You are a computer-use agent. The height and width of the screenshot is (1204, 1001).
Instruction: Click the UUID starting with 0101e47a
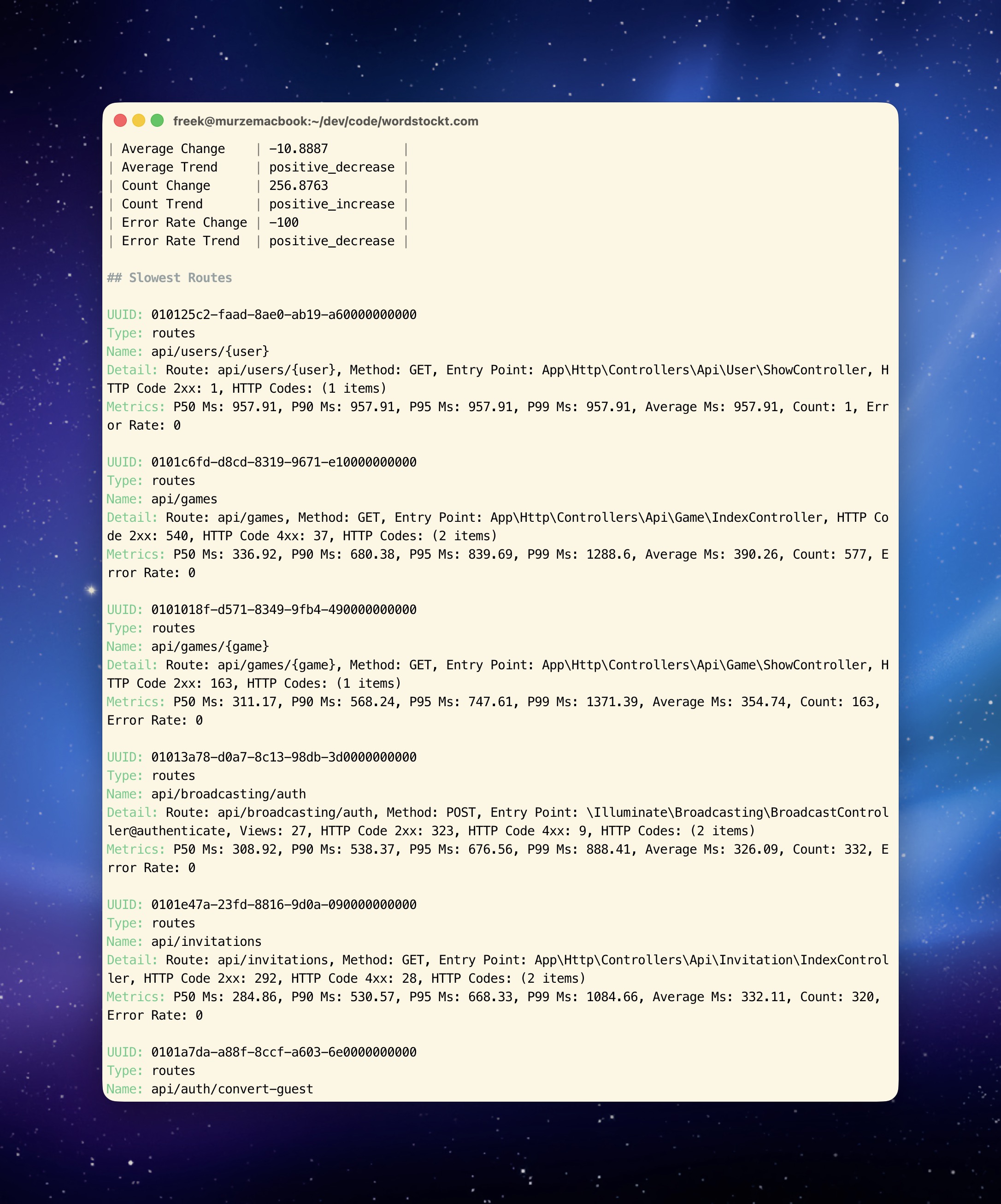coord(283,905)
